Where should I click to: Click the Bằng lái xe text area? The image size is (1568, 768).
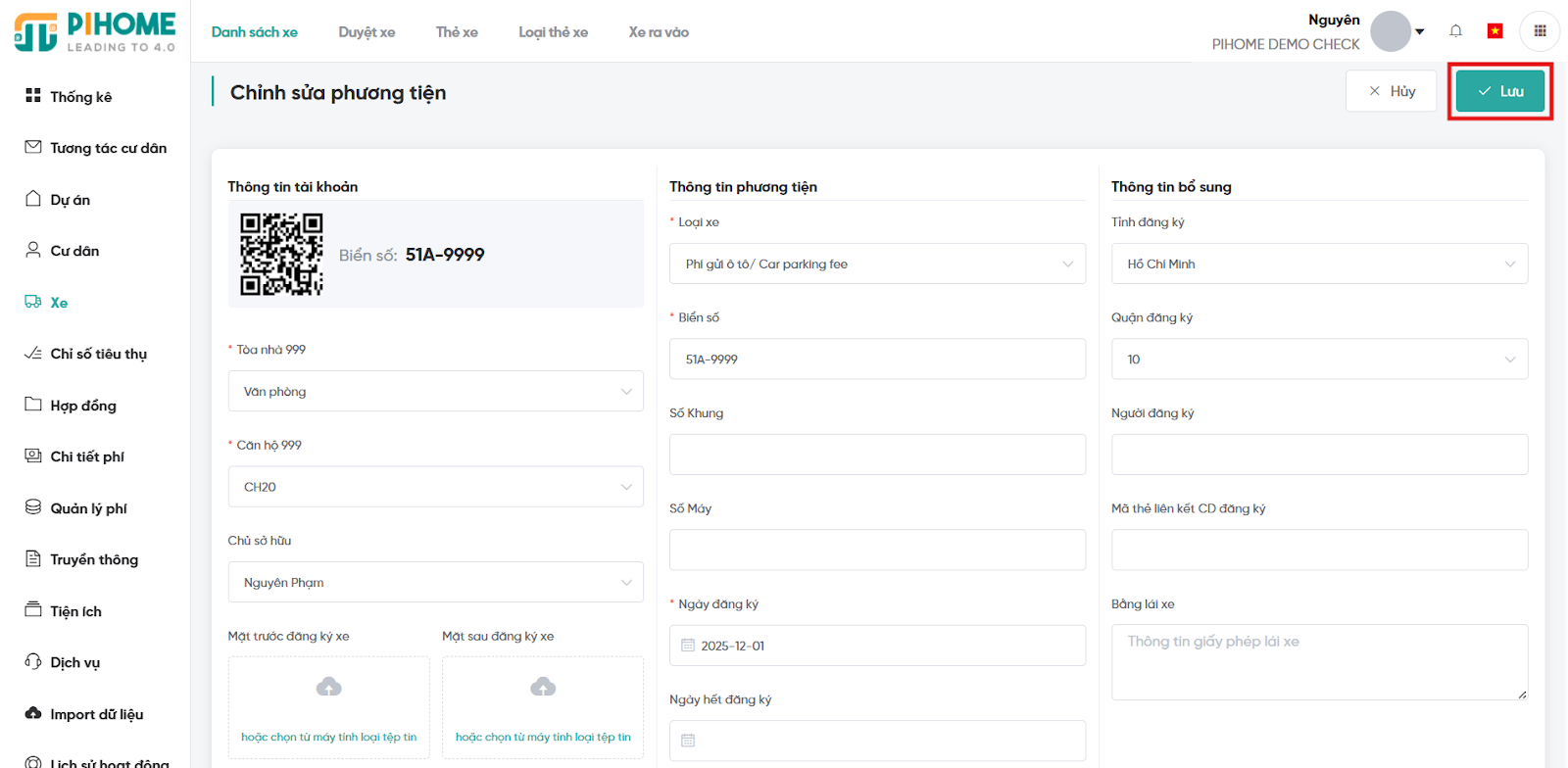coord(1318,662)
